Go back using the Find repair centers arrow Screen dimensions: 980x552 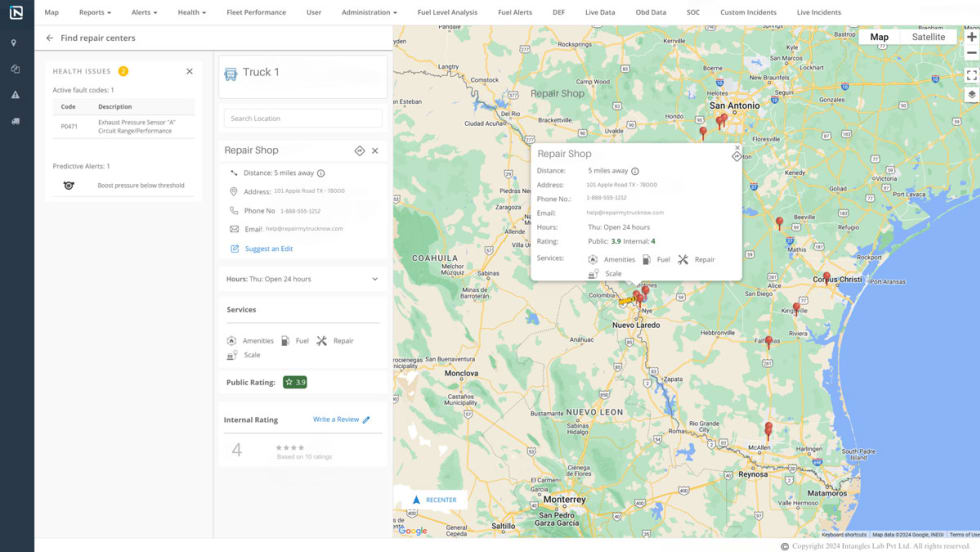(x=50, y=38)
